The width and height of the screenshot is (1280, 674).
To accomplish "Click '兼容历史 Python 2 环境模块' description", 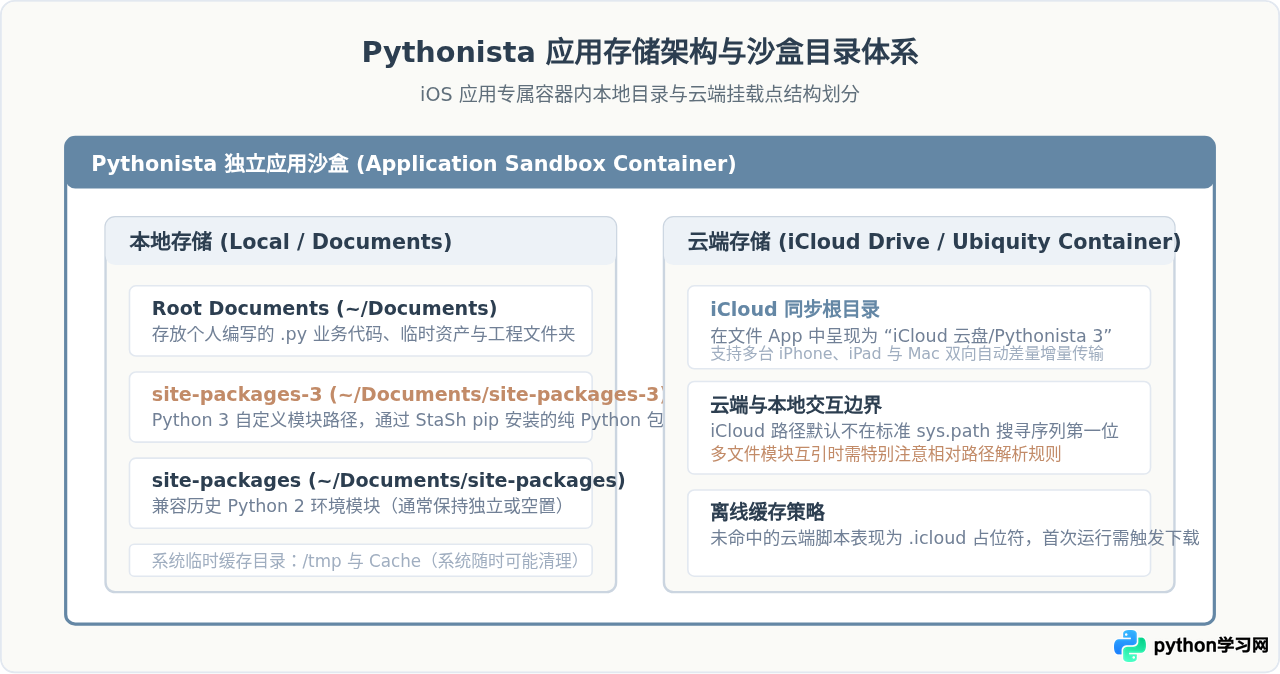I will (361, 506).
